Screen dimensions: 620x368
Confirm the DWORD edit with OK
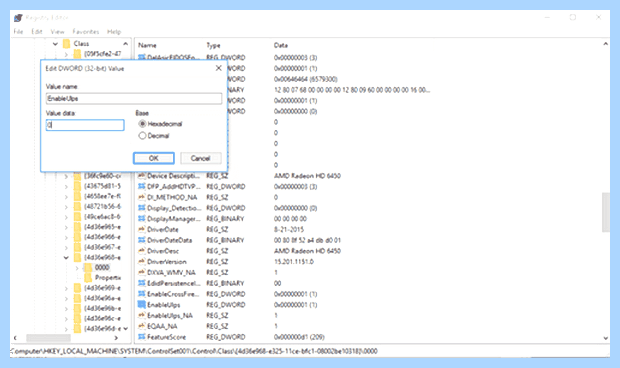154,158
